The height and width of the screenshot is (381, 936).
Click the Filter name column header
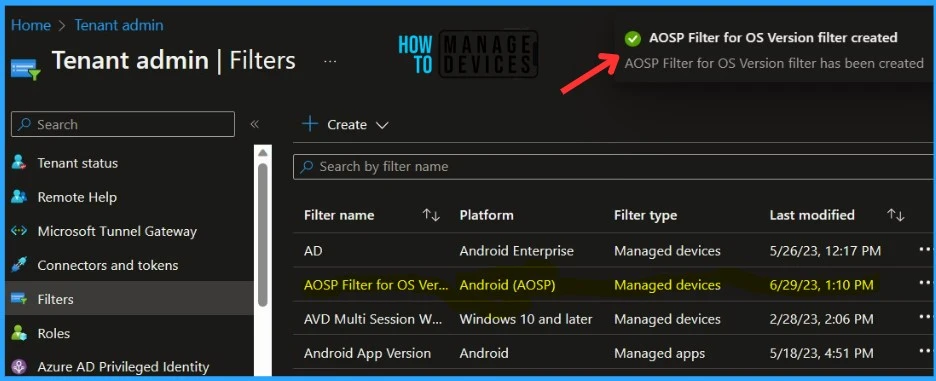[339, 216]
